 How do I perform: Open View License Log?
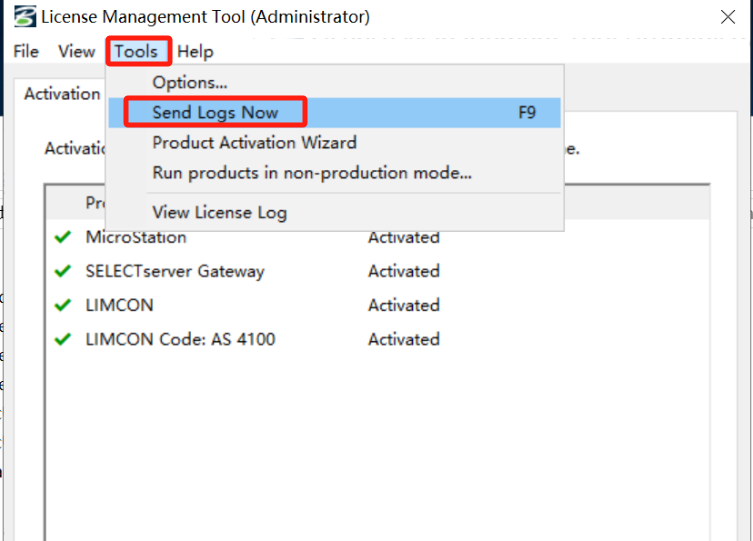tap(219, 212)
